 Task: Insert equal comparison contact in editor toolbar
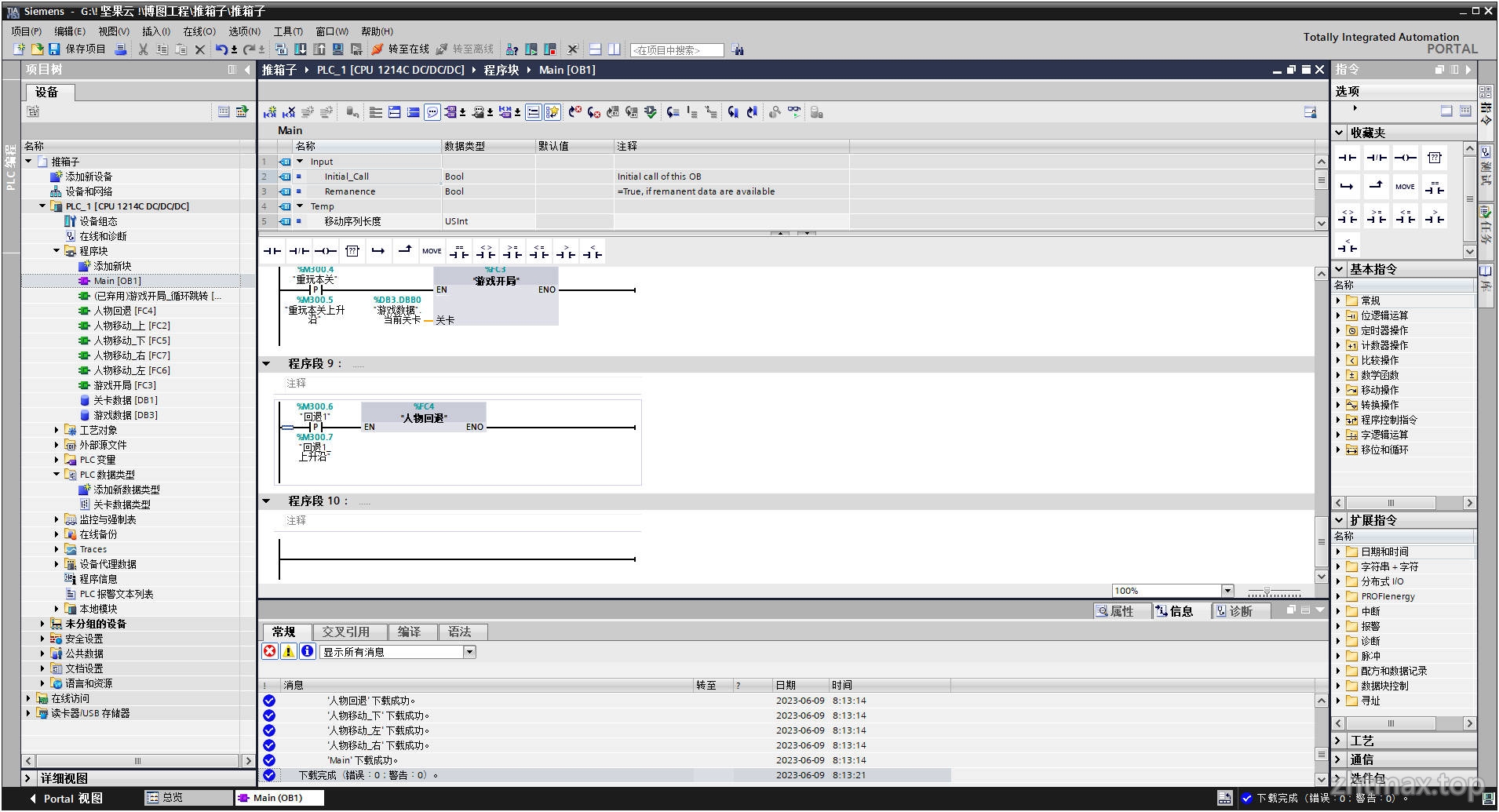(458, 252)
